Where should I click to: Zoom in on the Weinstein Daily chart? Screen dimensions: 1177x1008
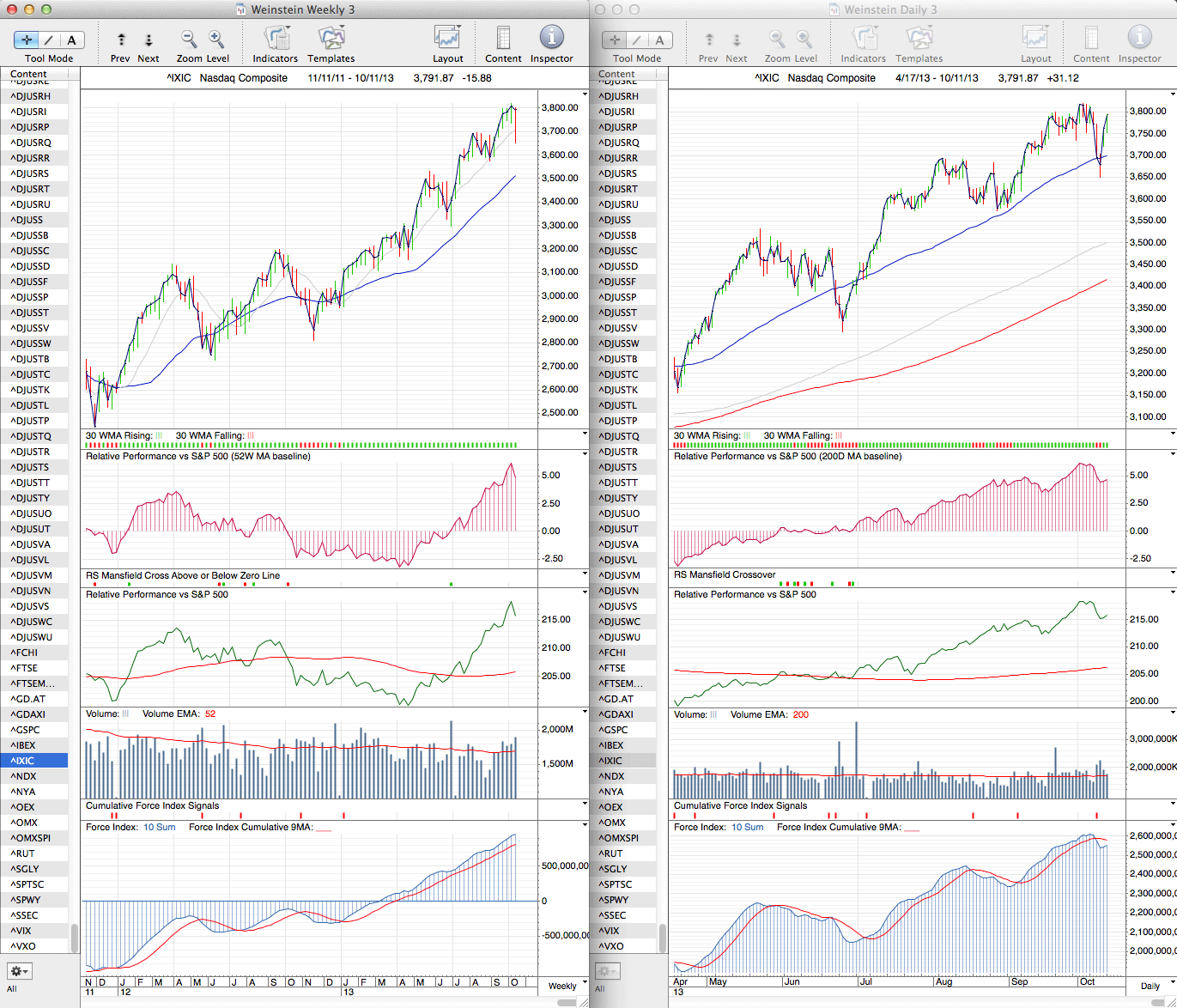click(804, 39)
